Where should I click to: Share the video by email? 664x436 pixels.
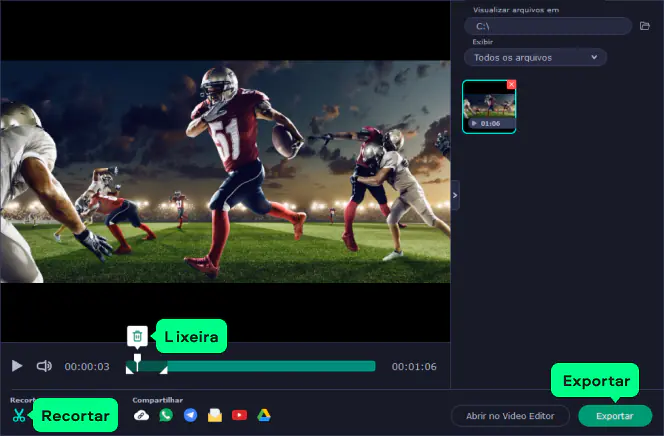tap(215, 415)
